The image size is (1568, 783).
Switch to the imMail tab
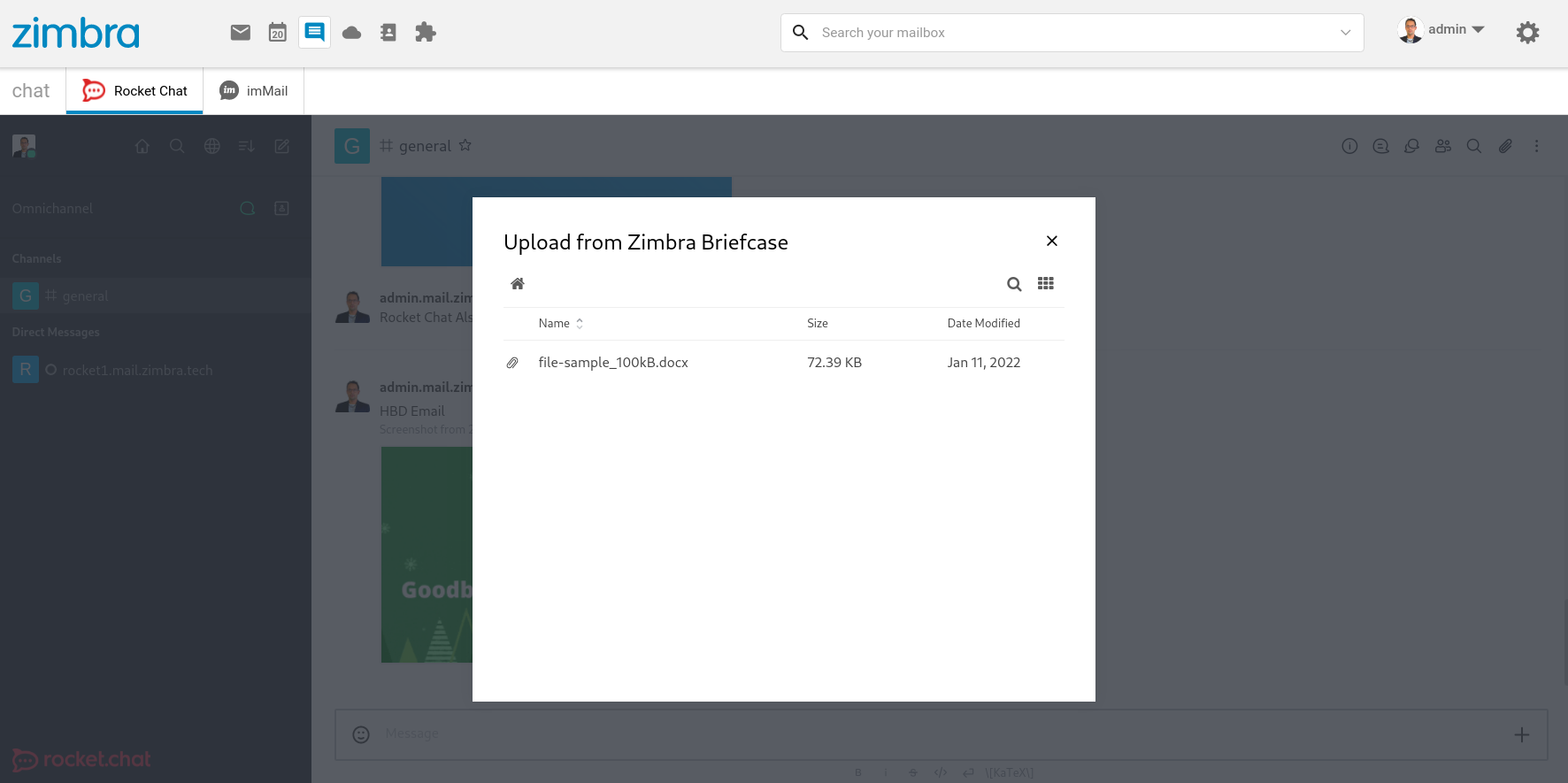(254, 91)
